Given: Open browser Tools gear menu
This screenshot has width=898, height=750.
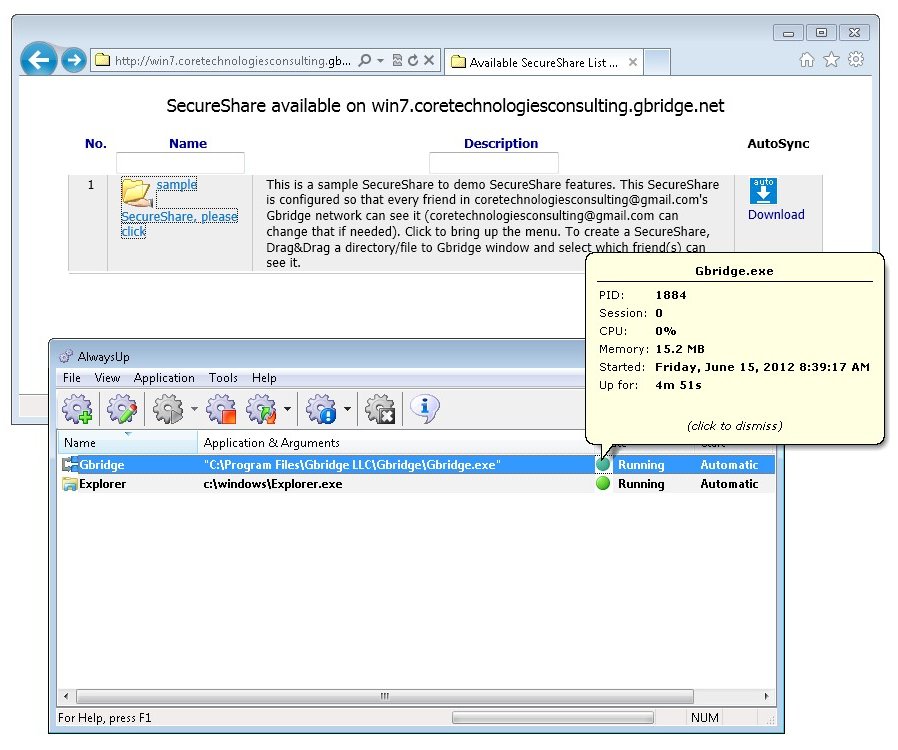Looking at the screenshot, I should point(856,60).
